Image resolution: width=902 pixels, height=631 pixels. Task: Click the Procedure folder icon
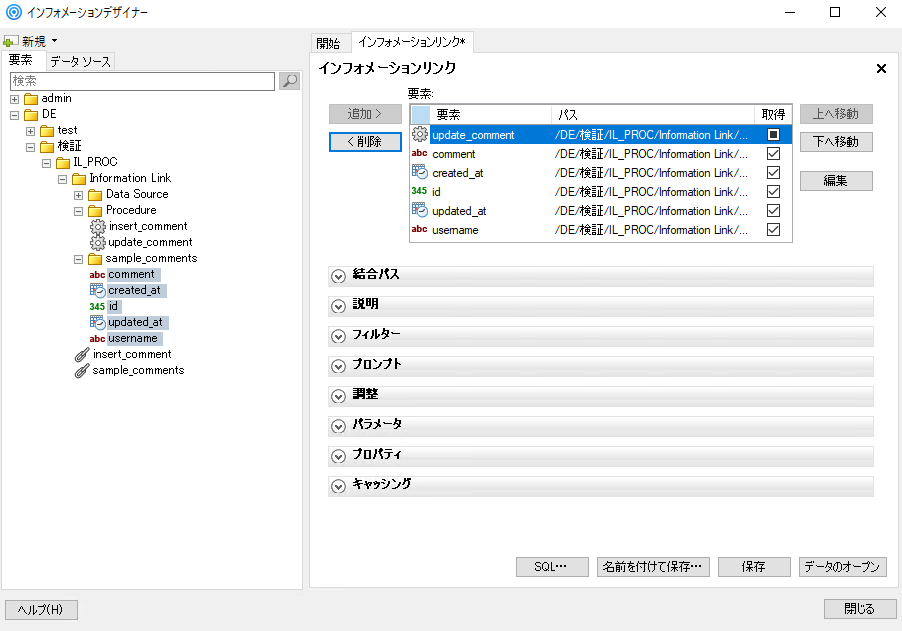point(95,211)
